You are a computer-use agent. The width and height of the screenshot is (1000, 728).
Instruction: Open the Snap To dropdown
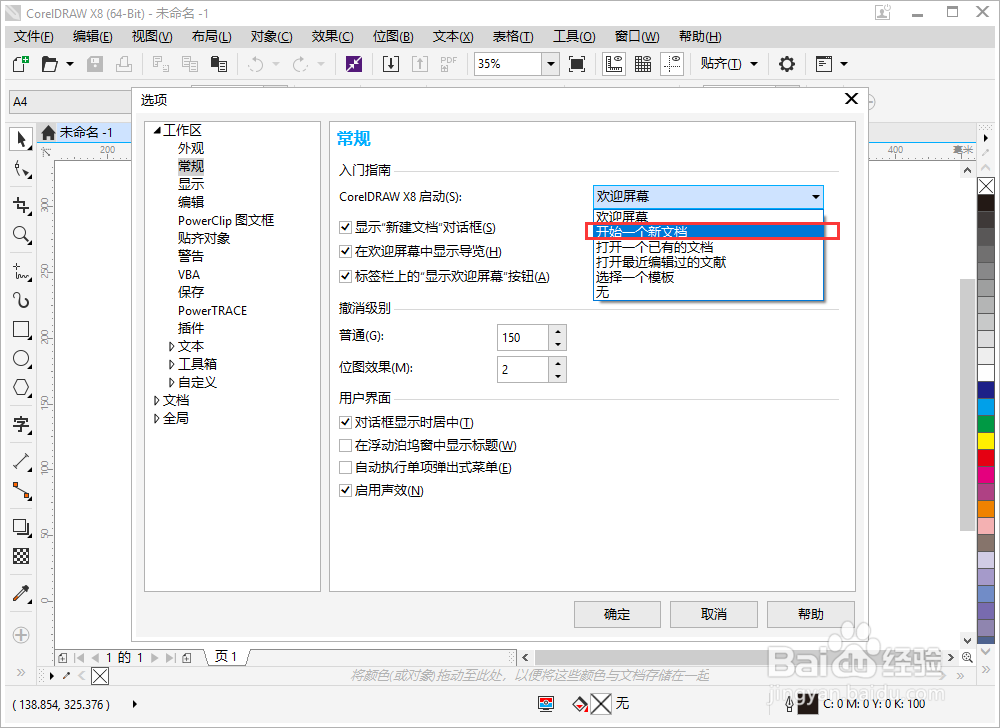754,64
